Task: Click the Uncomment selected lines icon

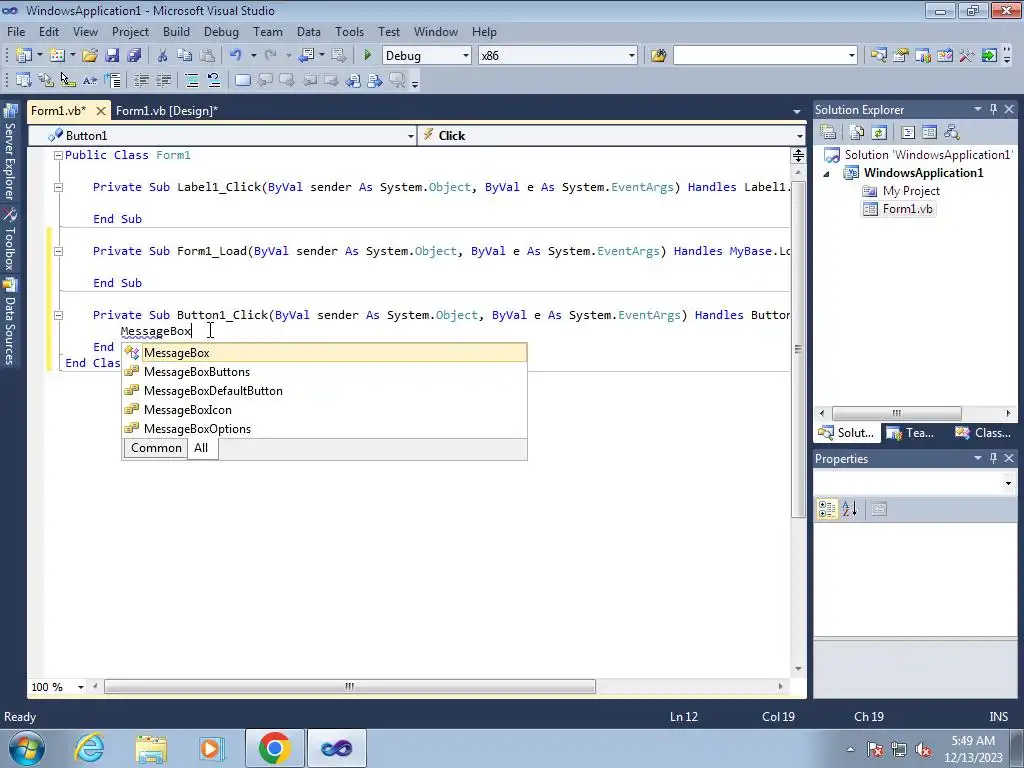Action: [214, 80]
